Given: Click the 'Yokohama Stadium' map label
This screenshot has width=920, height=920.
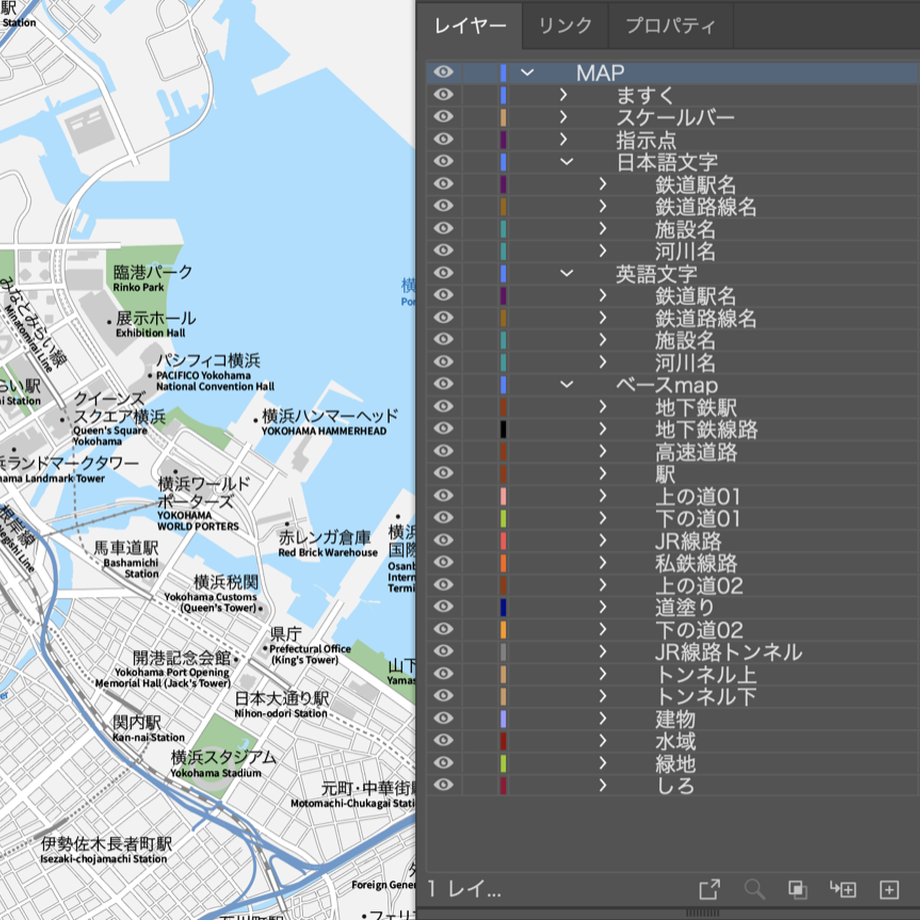Looking at the screenshot, I should pos(215,773).
